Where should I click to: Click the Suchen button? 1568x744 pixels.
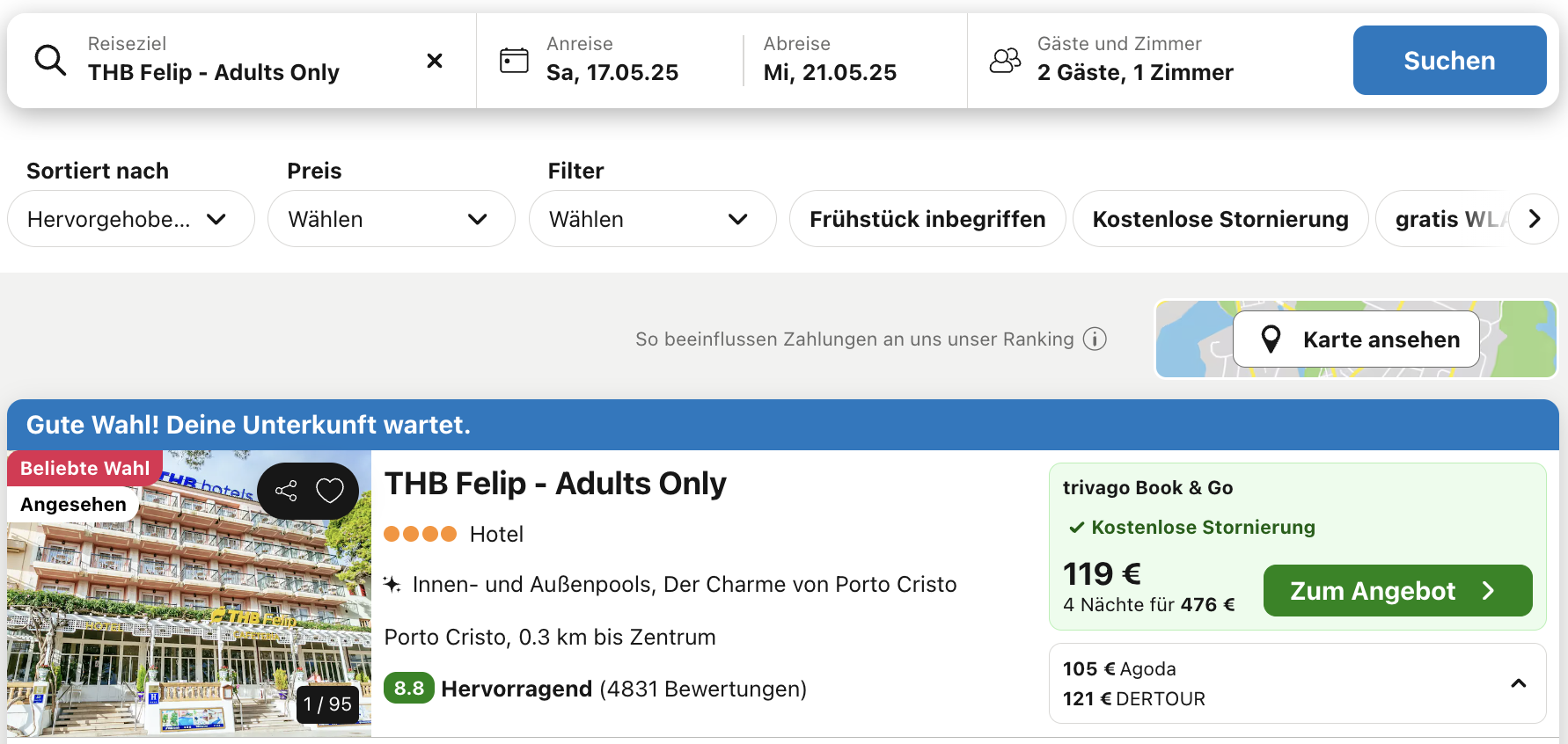pyautogui.click(x=1449, y=61)
